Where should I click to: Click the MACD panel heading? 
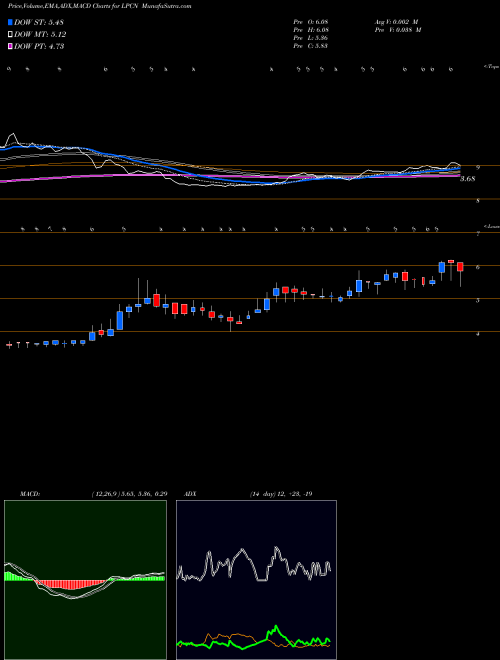click(29, 493)
